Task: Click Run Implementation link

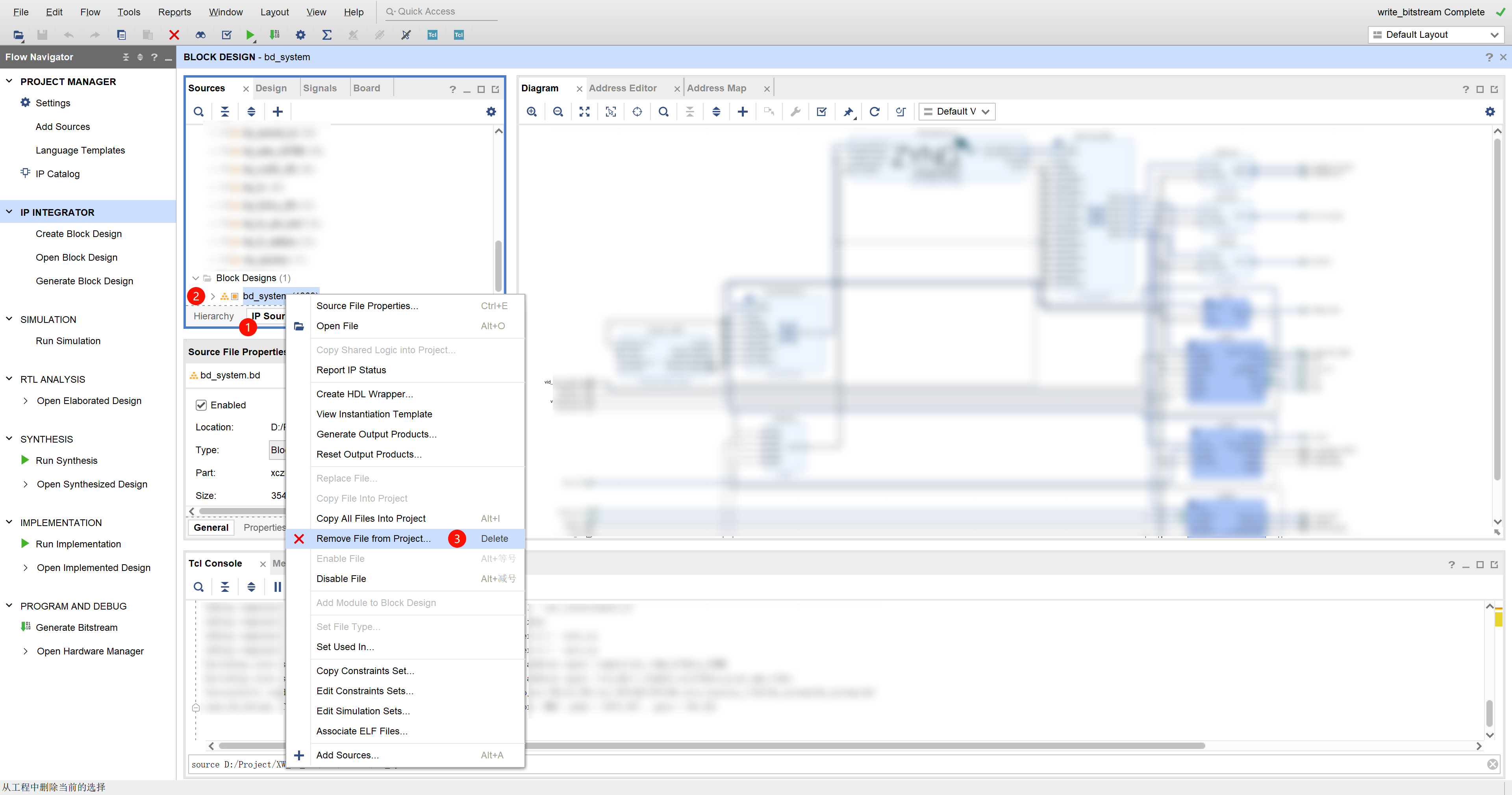Action: (x=78, y=544)
